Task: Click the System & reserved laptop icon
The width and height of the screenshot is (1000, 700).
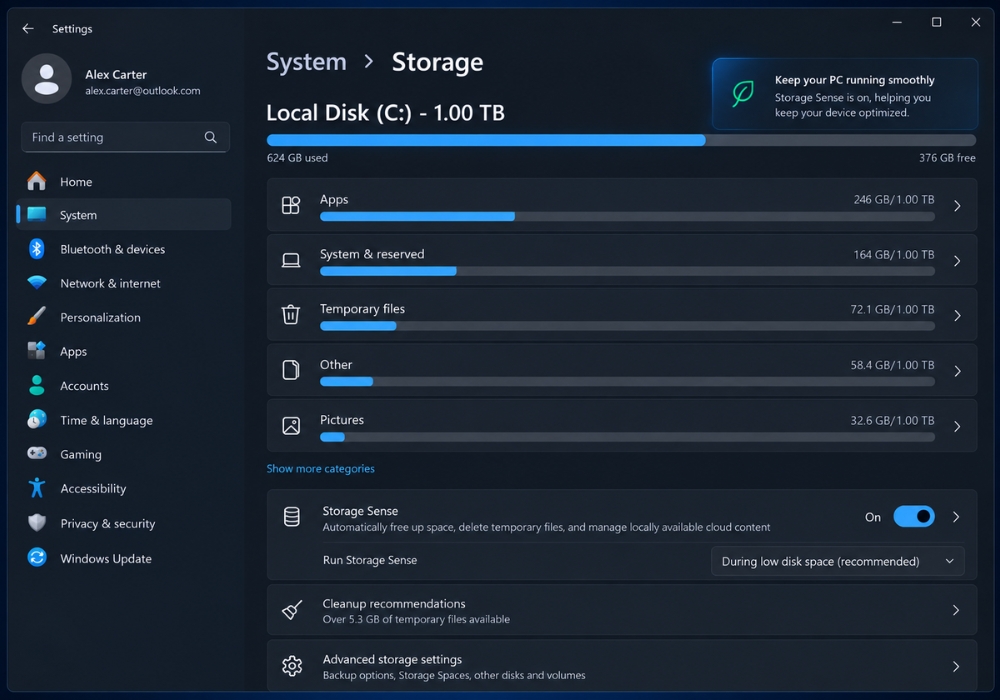Action: (x=291, y=260)
